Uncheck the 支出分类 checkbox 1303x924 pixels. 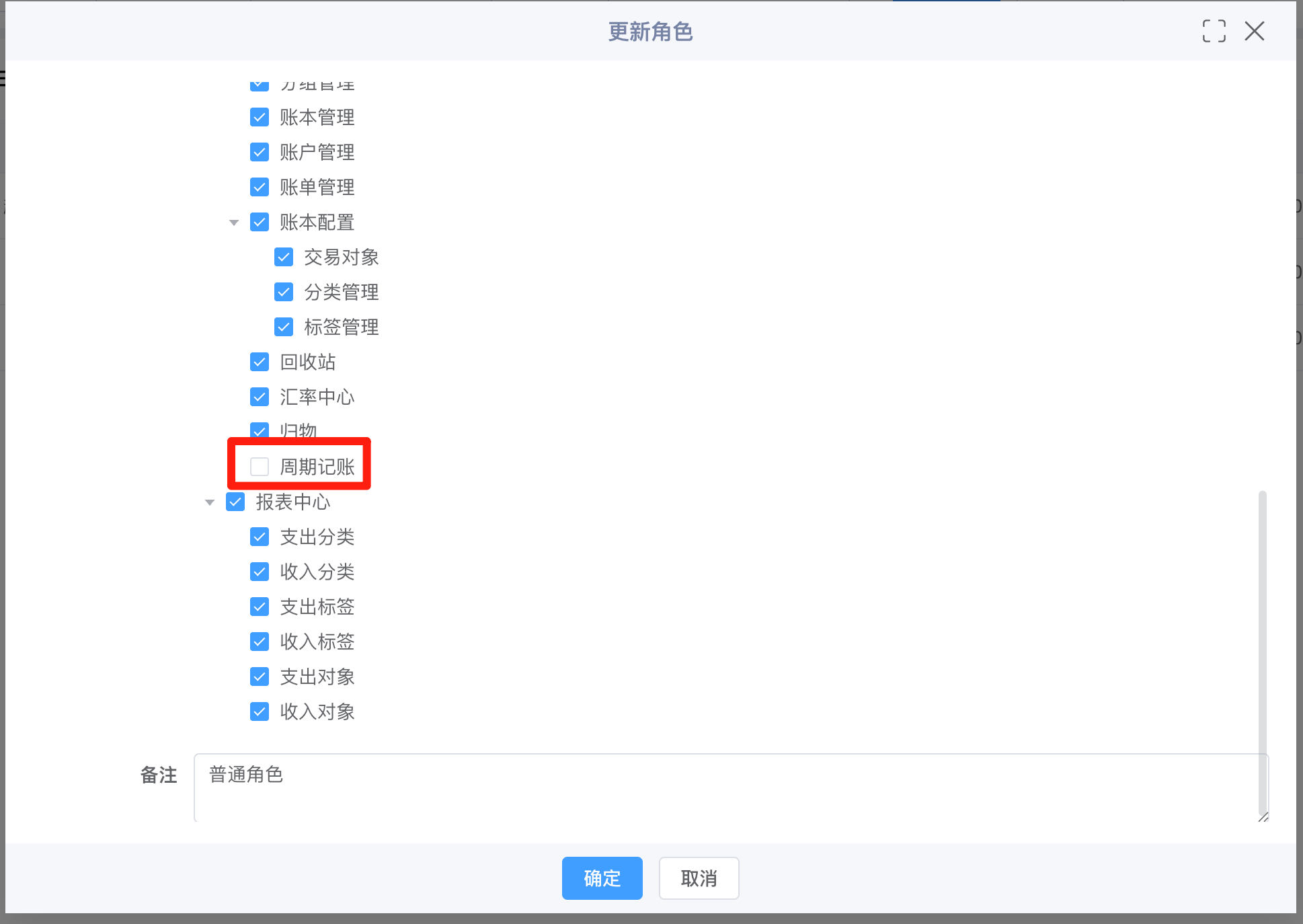[x=260, y=537]
